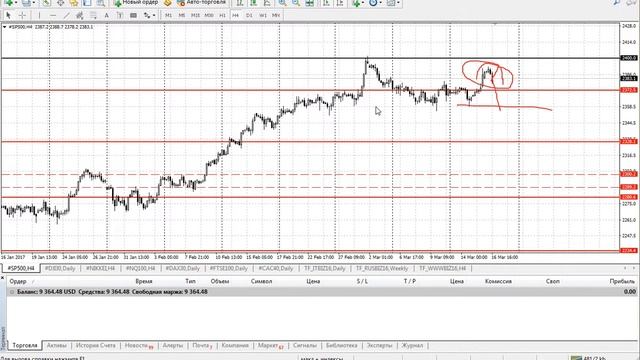The image size is (640, 360).
Task: Open the Navigator star-folder icon
Action: (74, 2)
